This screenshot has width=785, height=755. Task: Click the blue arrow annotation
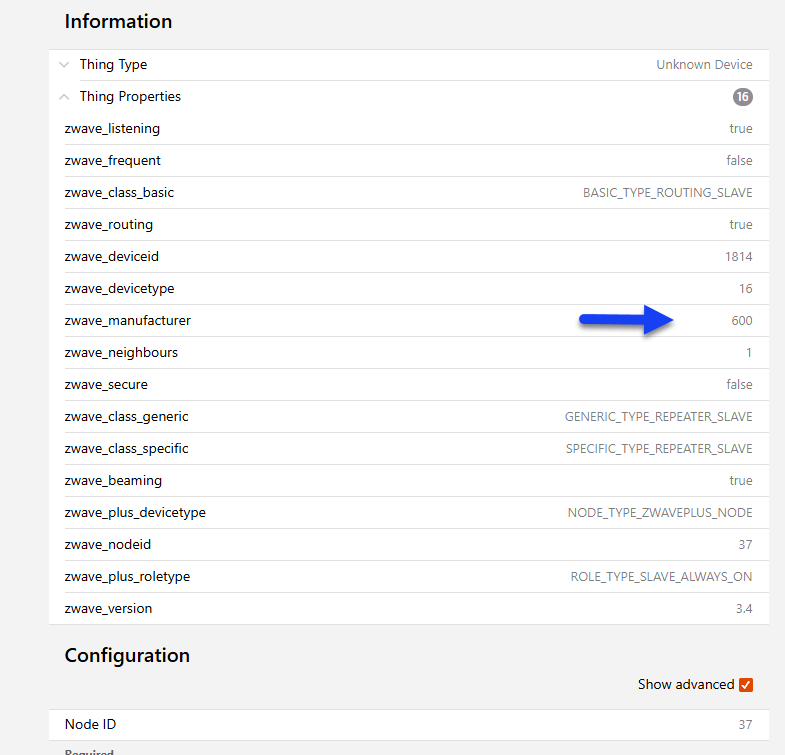click(x=627, y=320)
